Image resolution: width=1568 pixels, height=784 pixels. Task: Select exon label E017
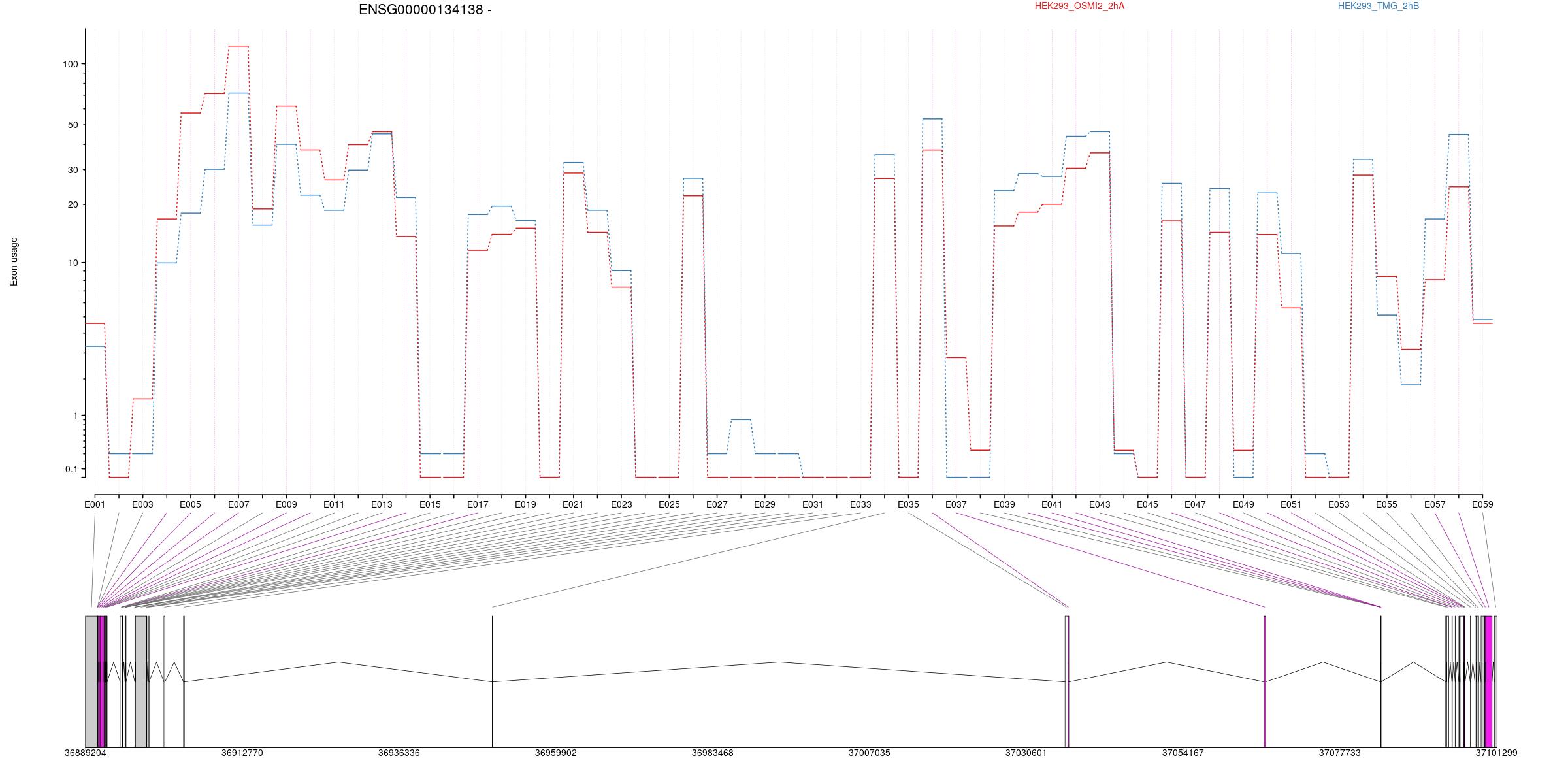coord(478,504)
